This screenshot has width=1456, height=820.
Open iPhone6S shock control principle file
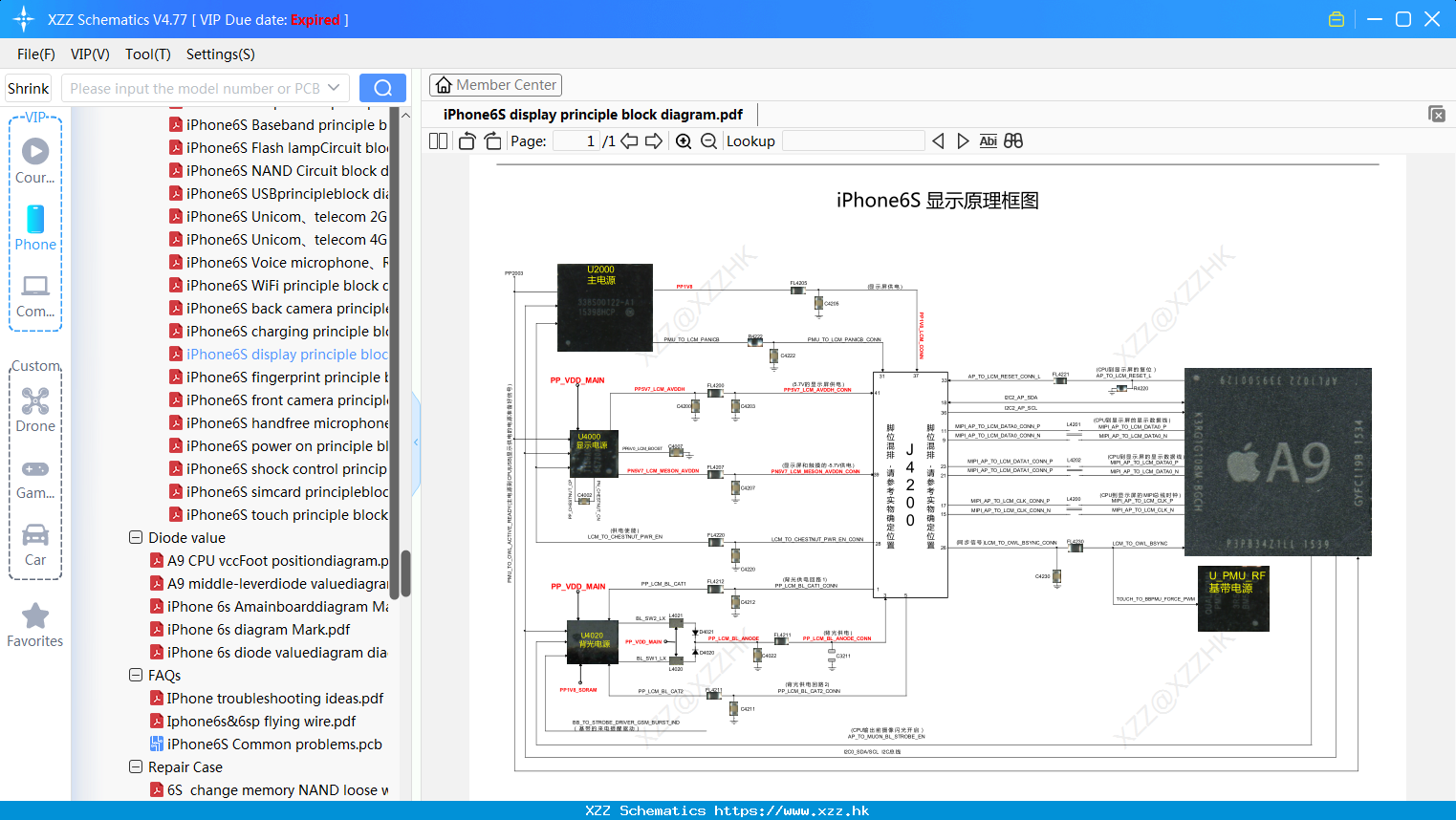(x=278, y=468)
